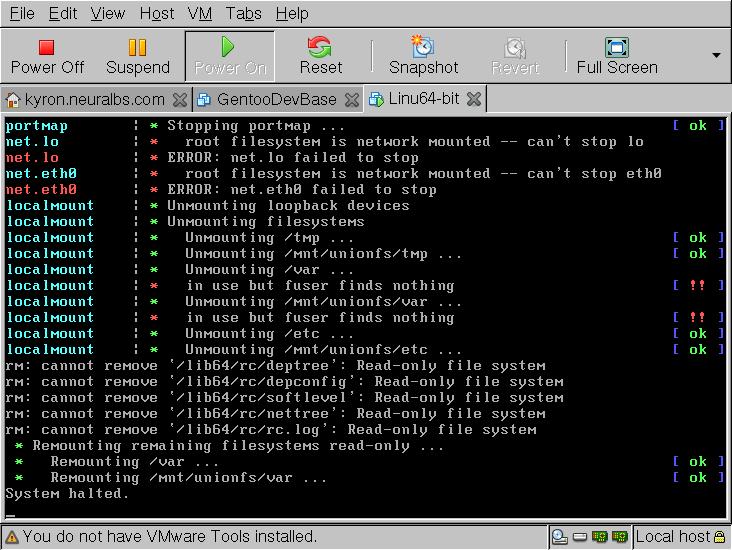This screenshot has width=732, height=550.
Task: Click inside the VM console display
Action: coord(366,318)
